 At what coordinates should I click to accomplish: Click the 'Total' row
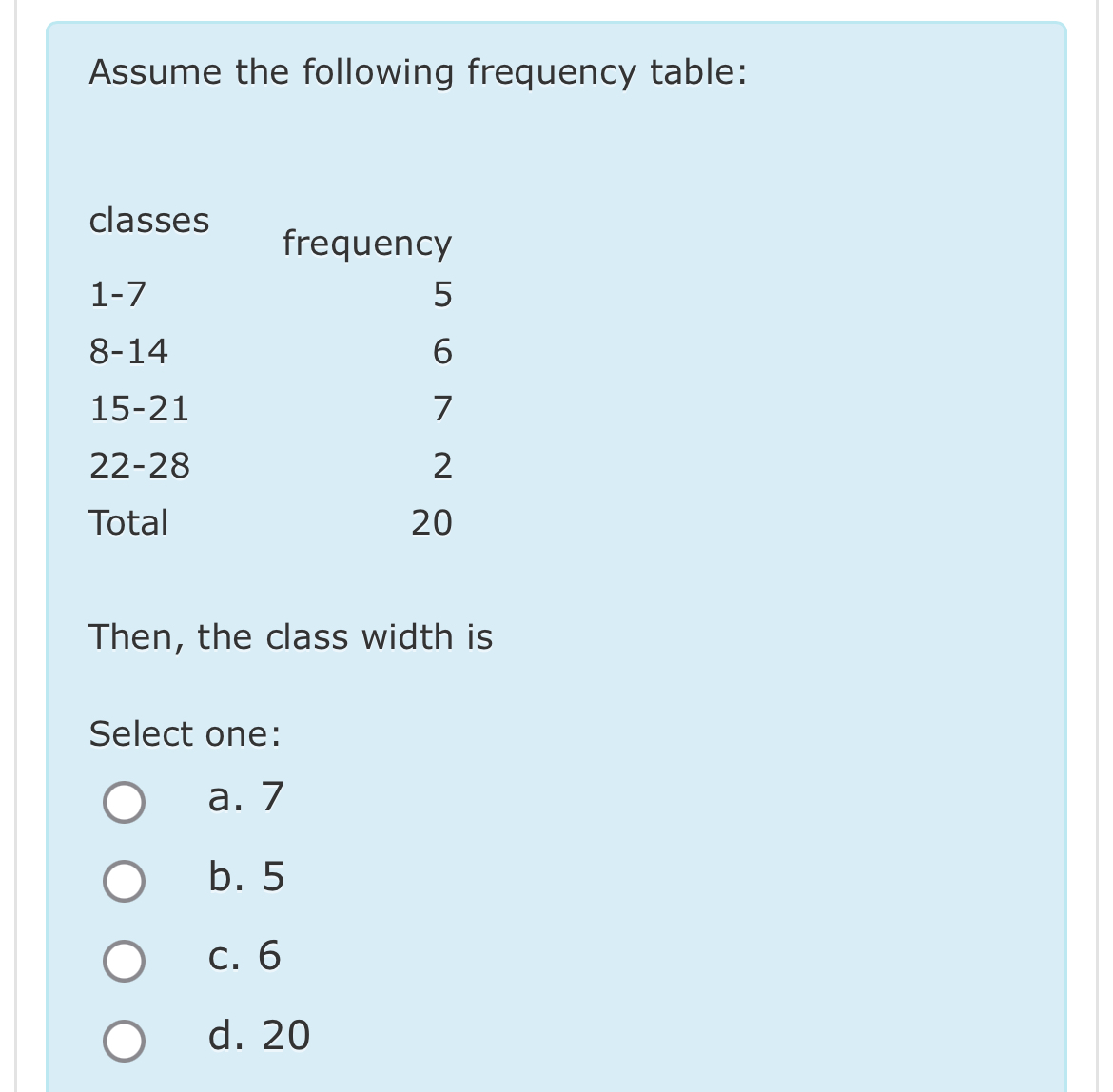pyautogui.click(x=128, y=522)
